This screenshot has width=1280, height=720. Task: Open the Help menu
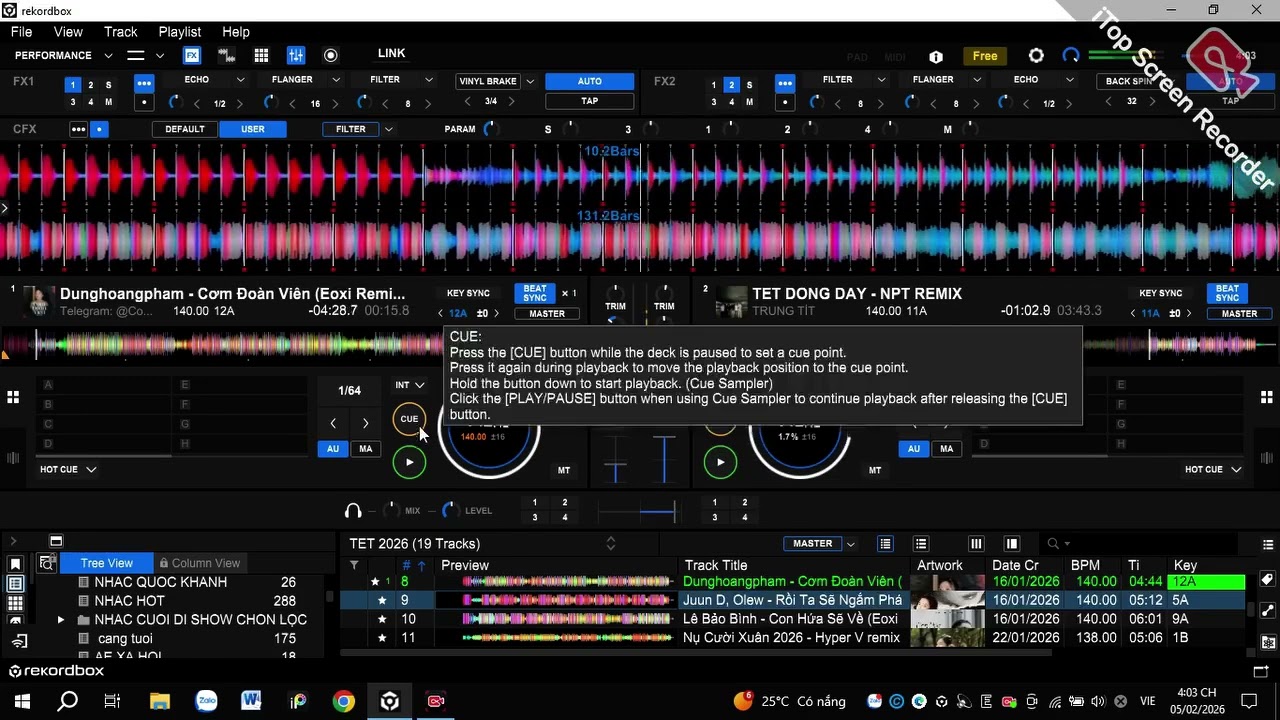236,32
